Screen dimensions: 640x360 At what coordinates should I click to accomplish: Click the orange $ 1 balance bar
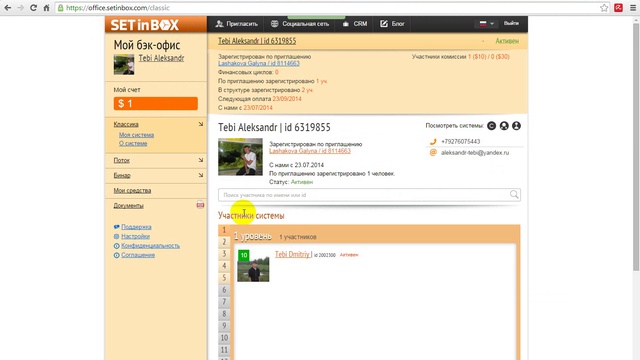pyautogui.click(x=156, y=103)
